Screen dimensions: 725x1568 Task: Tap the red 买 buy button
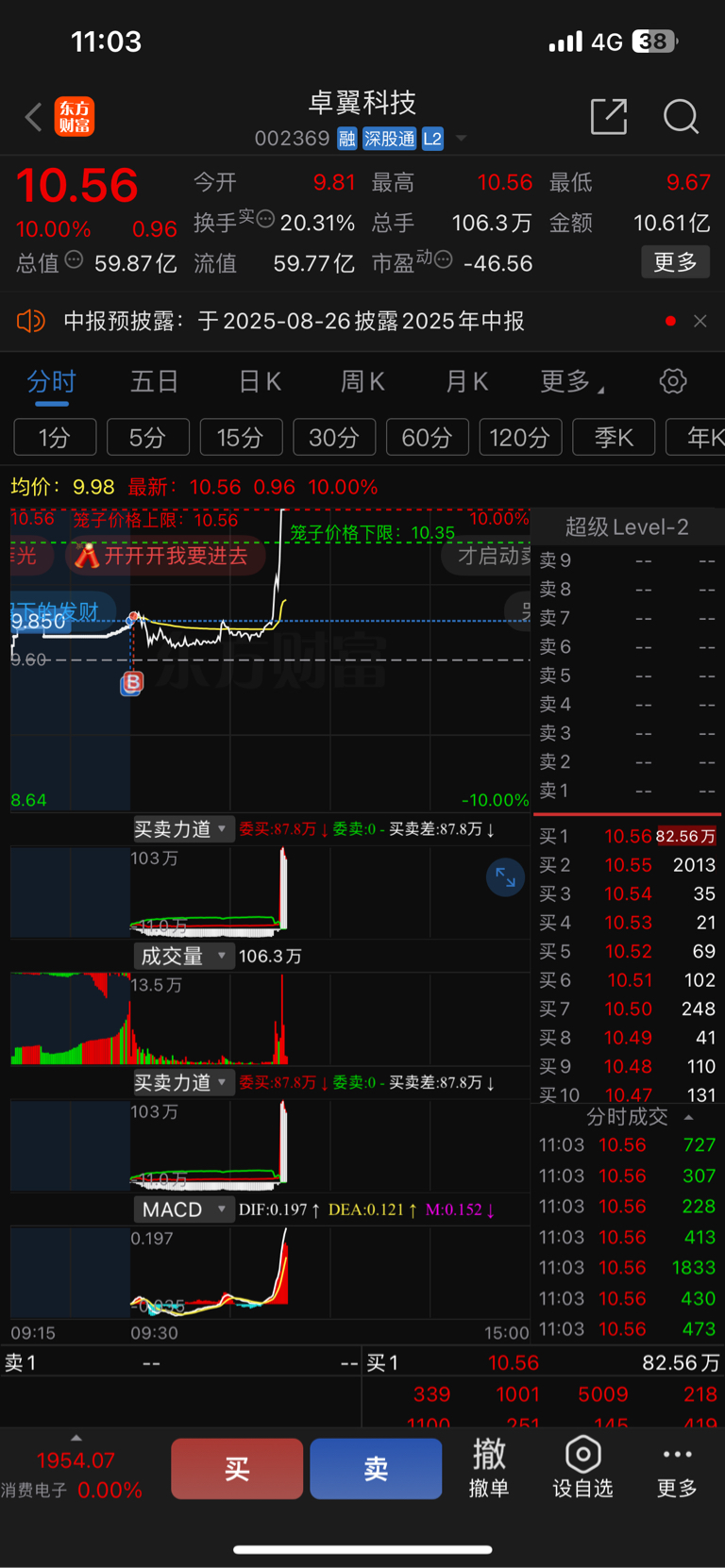pyautogui.click(x=237, y=1469)
